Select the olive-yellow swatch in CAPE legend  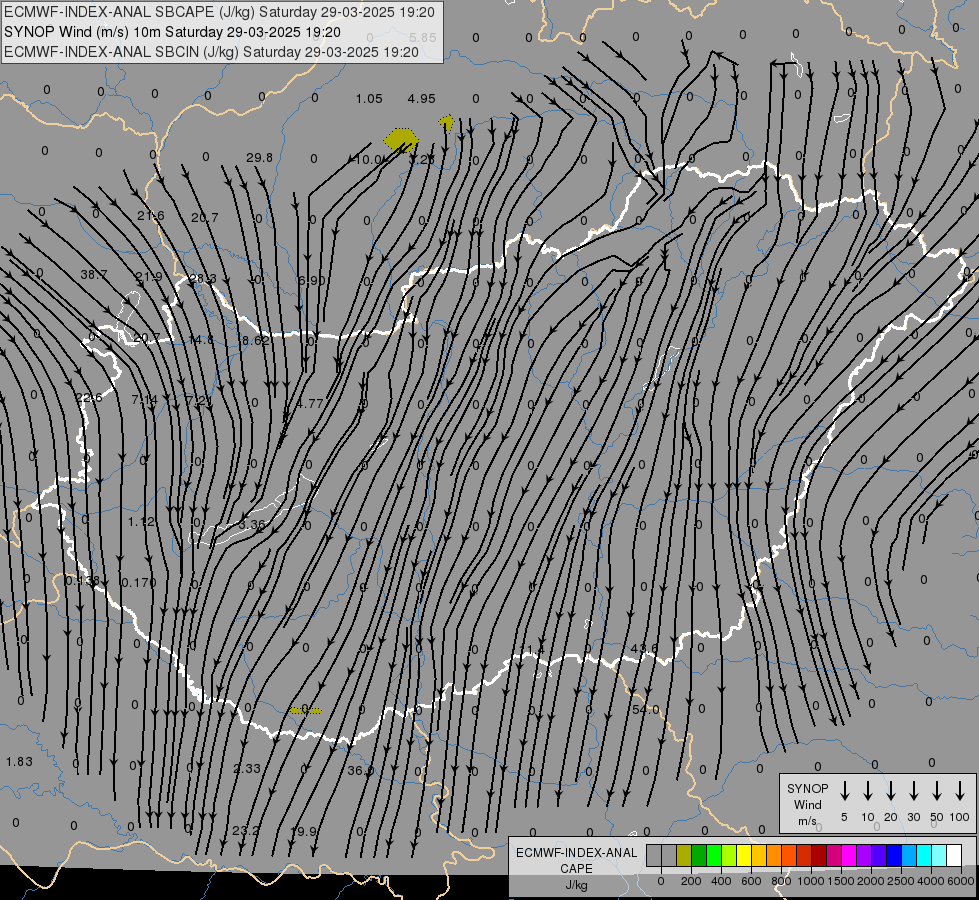(684, 856)
